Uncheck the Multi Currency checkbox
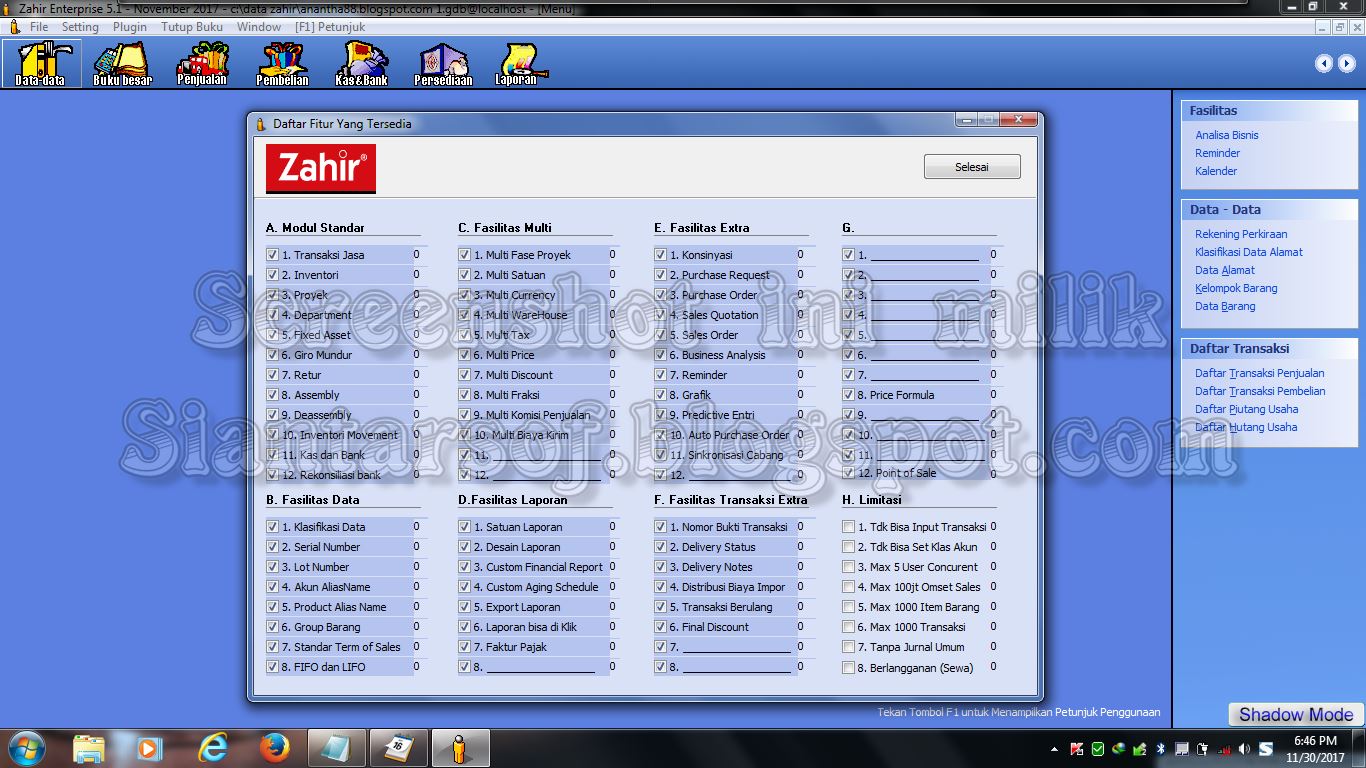Image resolution: width=1366 pixels, height=768 pixels. [x=463, y=294]
